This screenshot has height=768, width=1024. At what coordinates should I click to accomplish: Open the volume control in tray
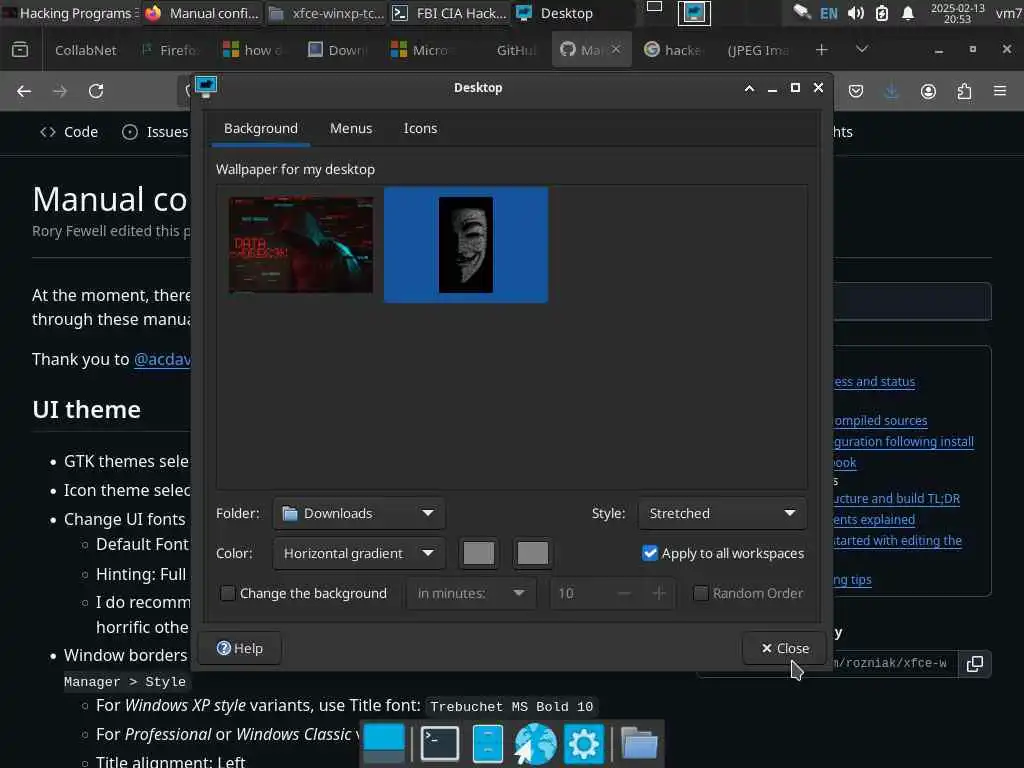[856, 13]
